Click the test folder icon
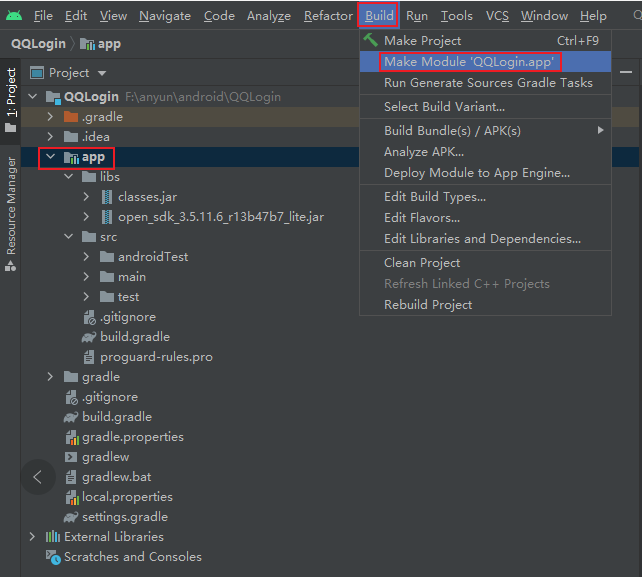 pos(107,297)
